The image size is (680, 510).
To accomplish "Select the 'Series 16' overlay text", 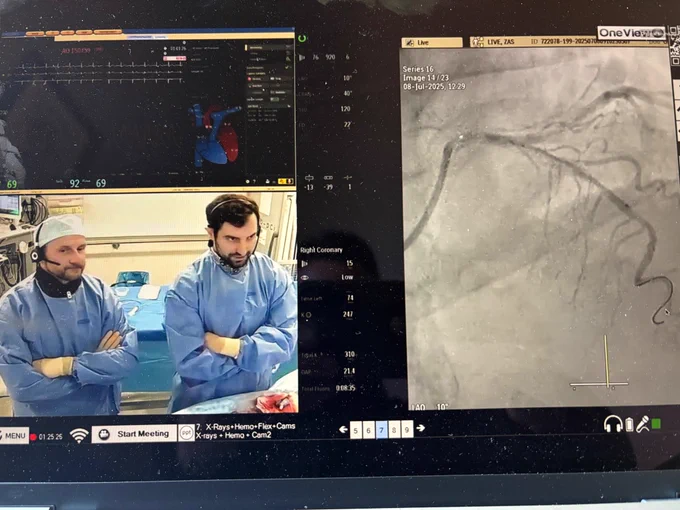I will [x=418, y=69].
